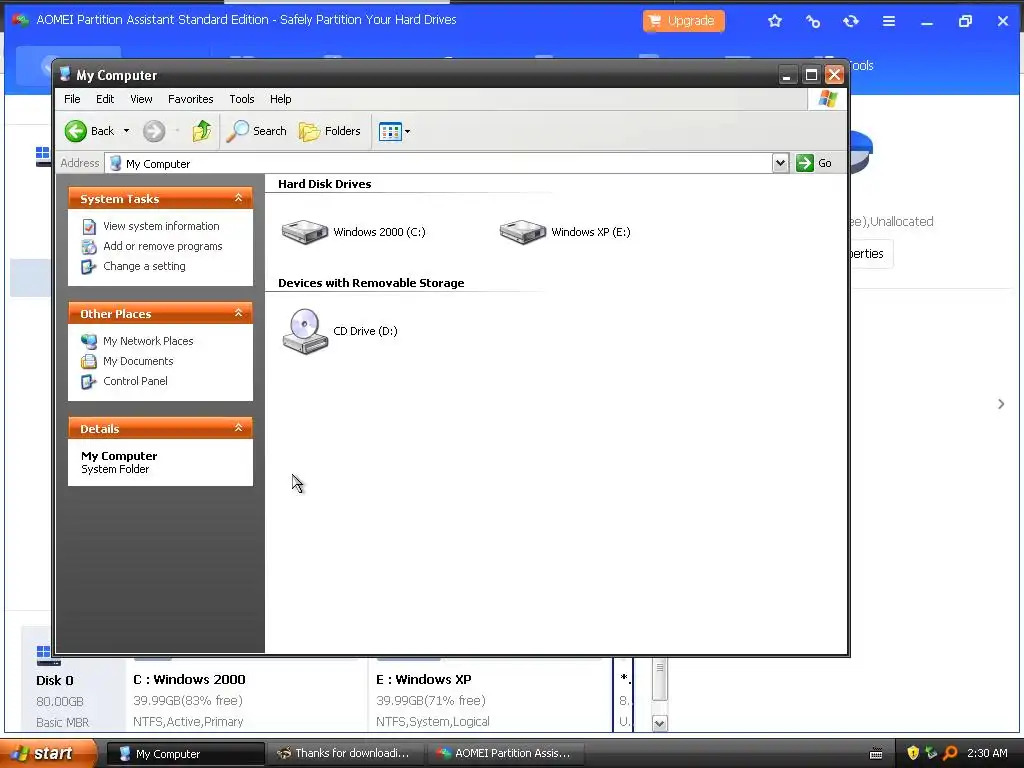This screenshot has width=1024, height=768.
Task: Click the orange magnifier tray icon
Action: coord(950,754)
